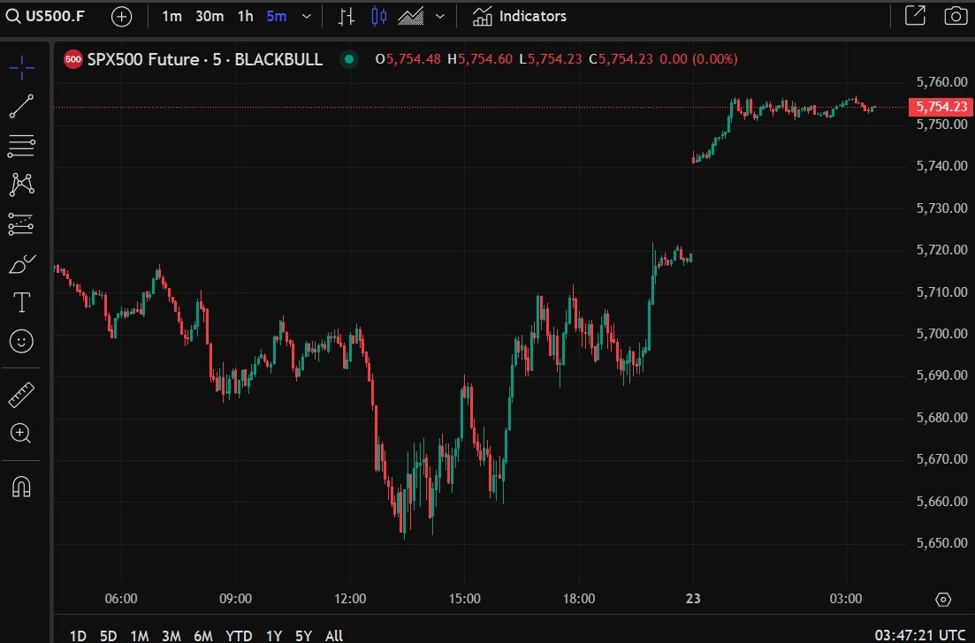Select the candlestick chart style
975x643 pixels.
click(378, 16)
